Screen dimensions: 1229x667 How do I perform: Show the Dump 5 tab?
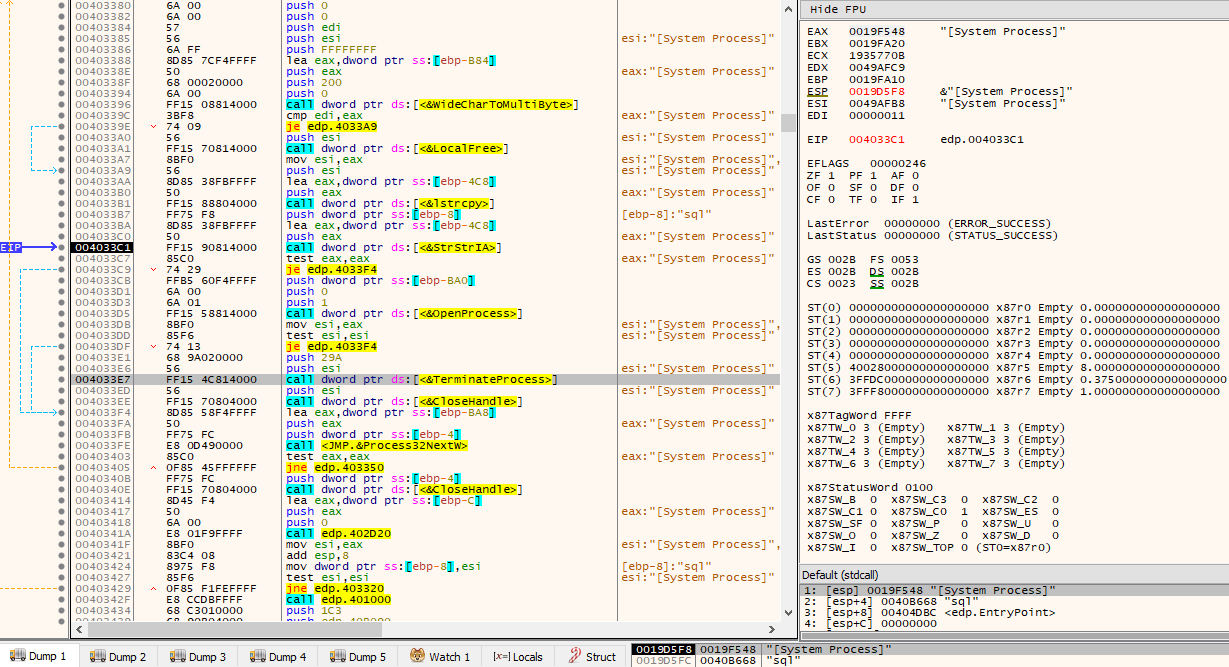pyautogui.click(x=358, y=657)
